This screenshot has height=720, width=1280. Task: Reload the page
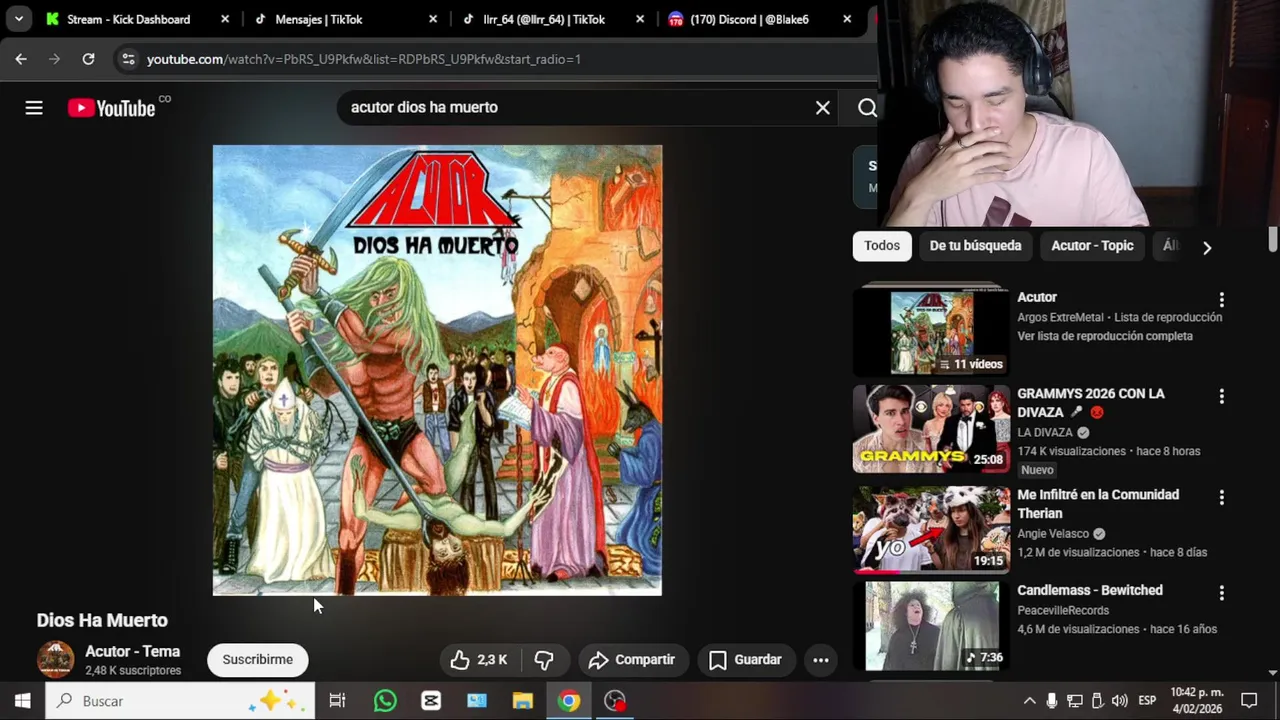(x=88, y=59)
